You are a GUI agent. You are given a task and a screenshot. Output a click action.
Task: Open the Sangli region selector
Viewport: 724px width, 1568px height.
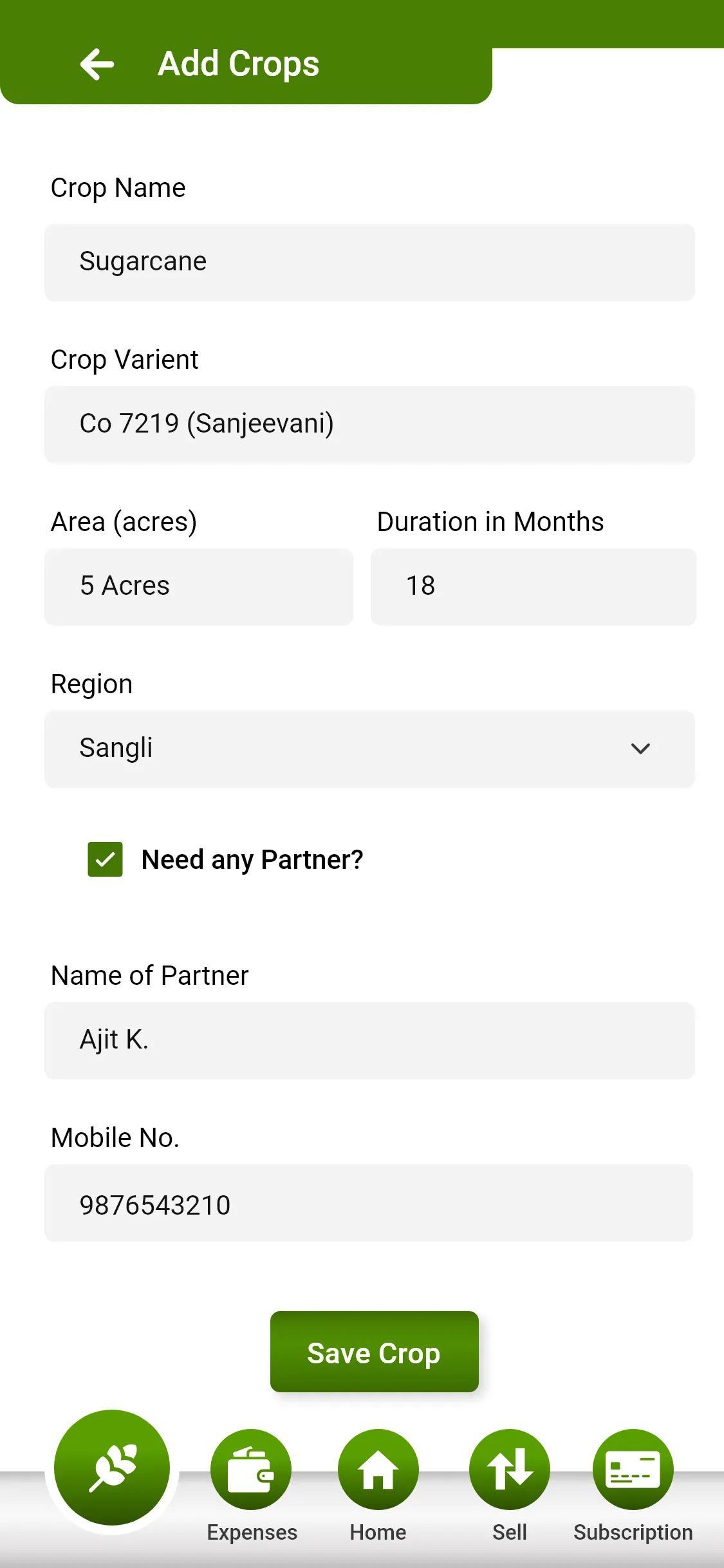(x=335, y=749)
